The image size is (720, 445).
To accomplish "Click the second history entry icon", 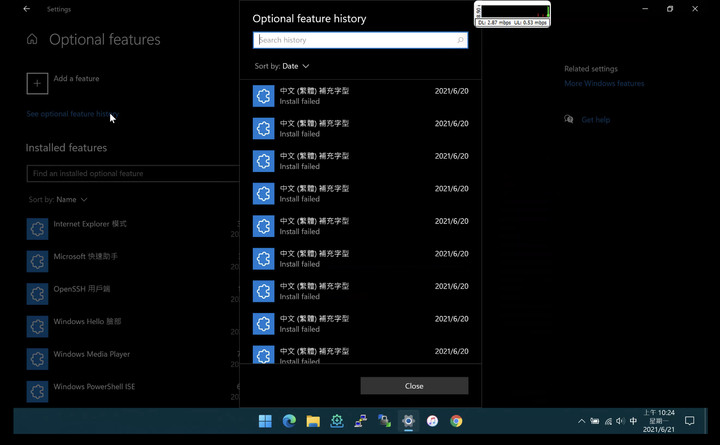I will coord(264,129).
